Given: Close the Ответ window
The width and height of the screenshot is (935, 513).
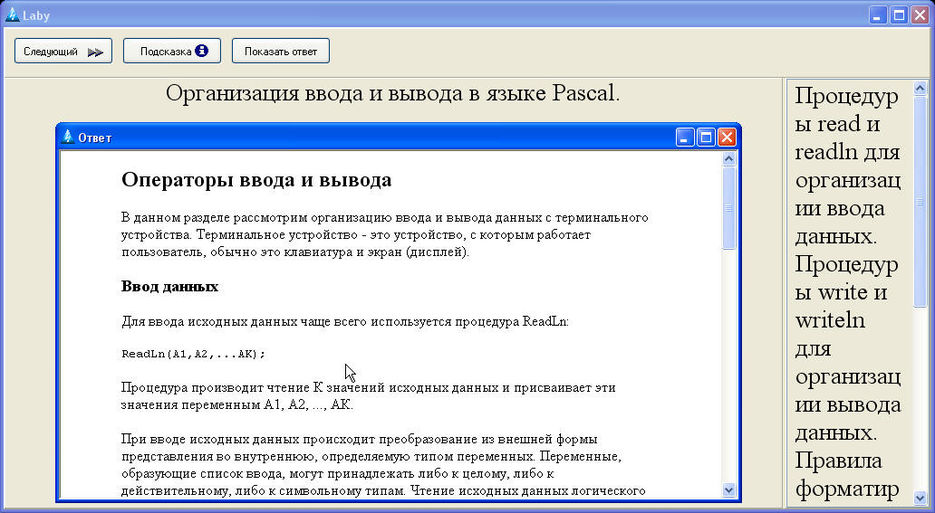Looking at the screenshot, I should tap(727, 137).
